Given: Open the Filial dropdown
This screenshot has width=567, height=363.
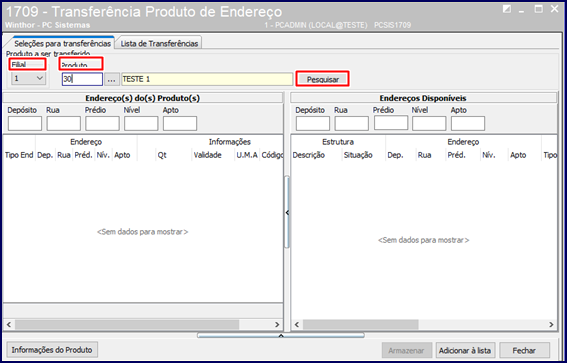Looking at the screenshot, I should [x=29, y=78].
